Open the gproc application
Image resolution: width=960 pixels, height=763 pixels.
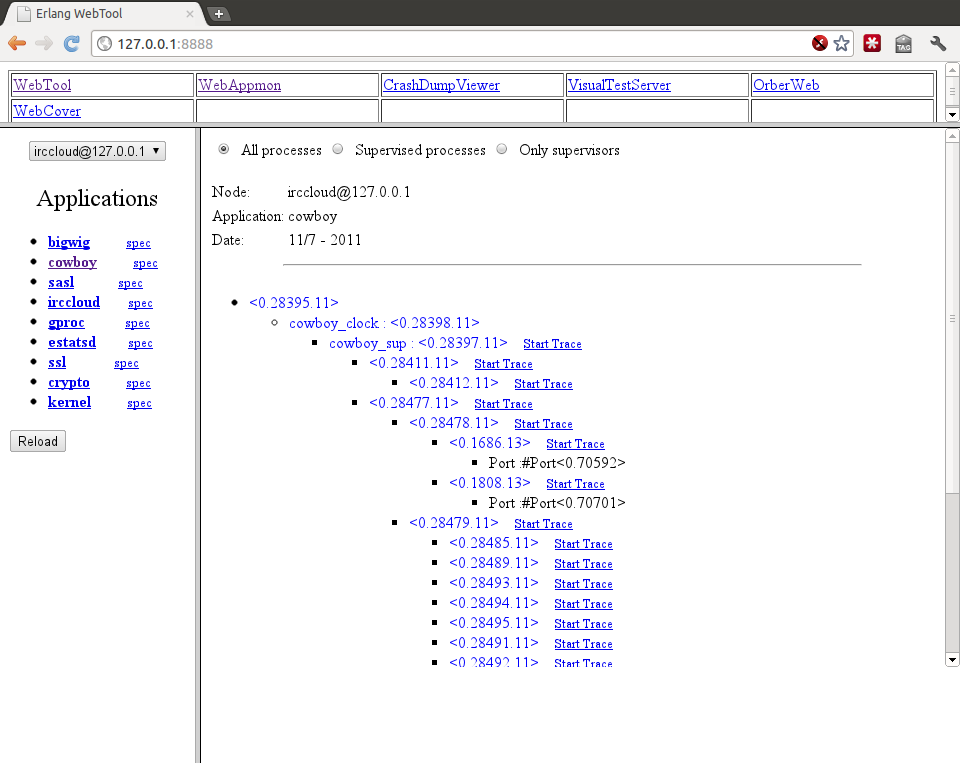click(67, 322)
